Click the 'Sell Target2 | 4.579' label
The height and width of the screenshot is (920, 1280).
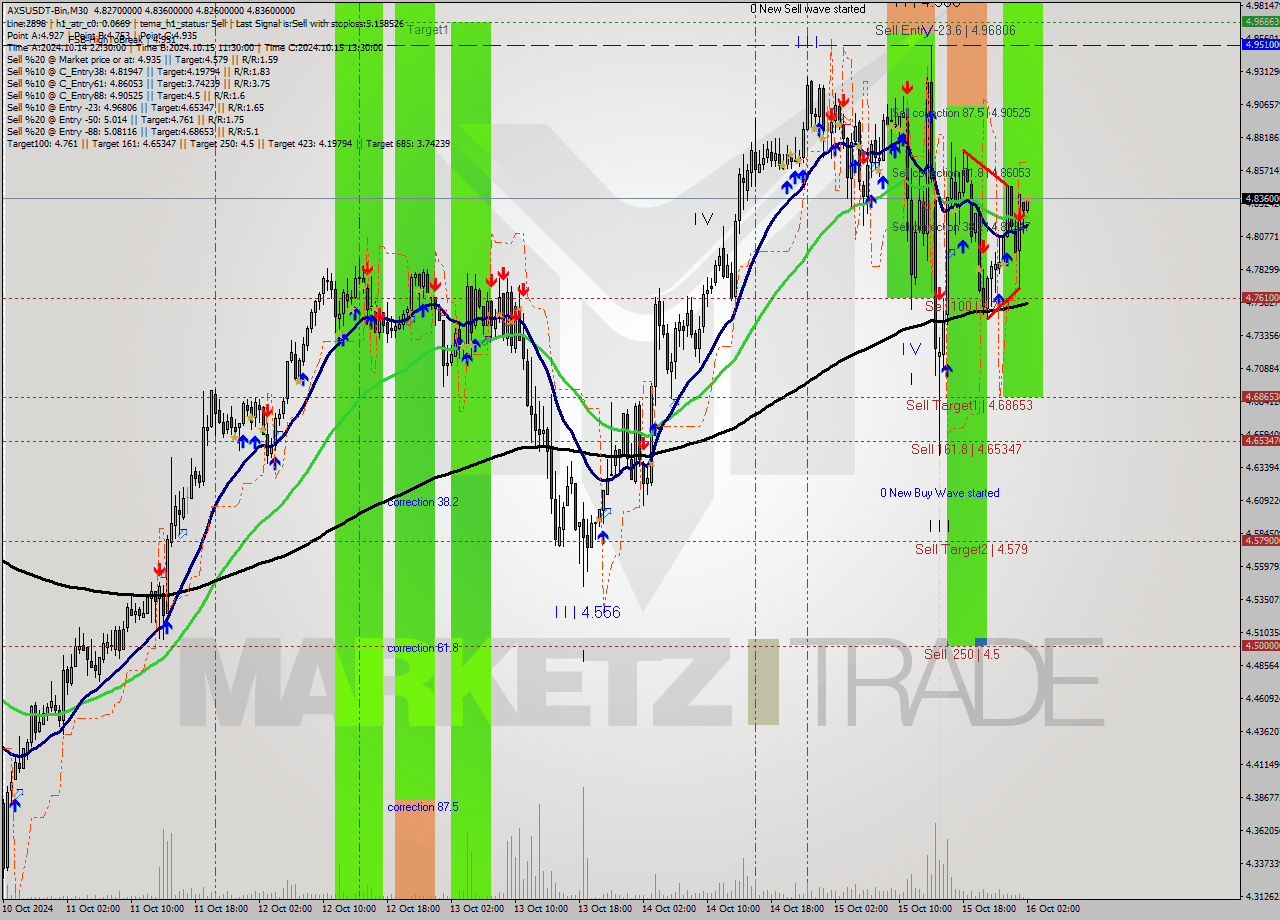971,549
